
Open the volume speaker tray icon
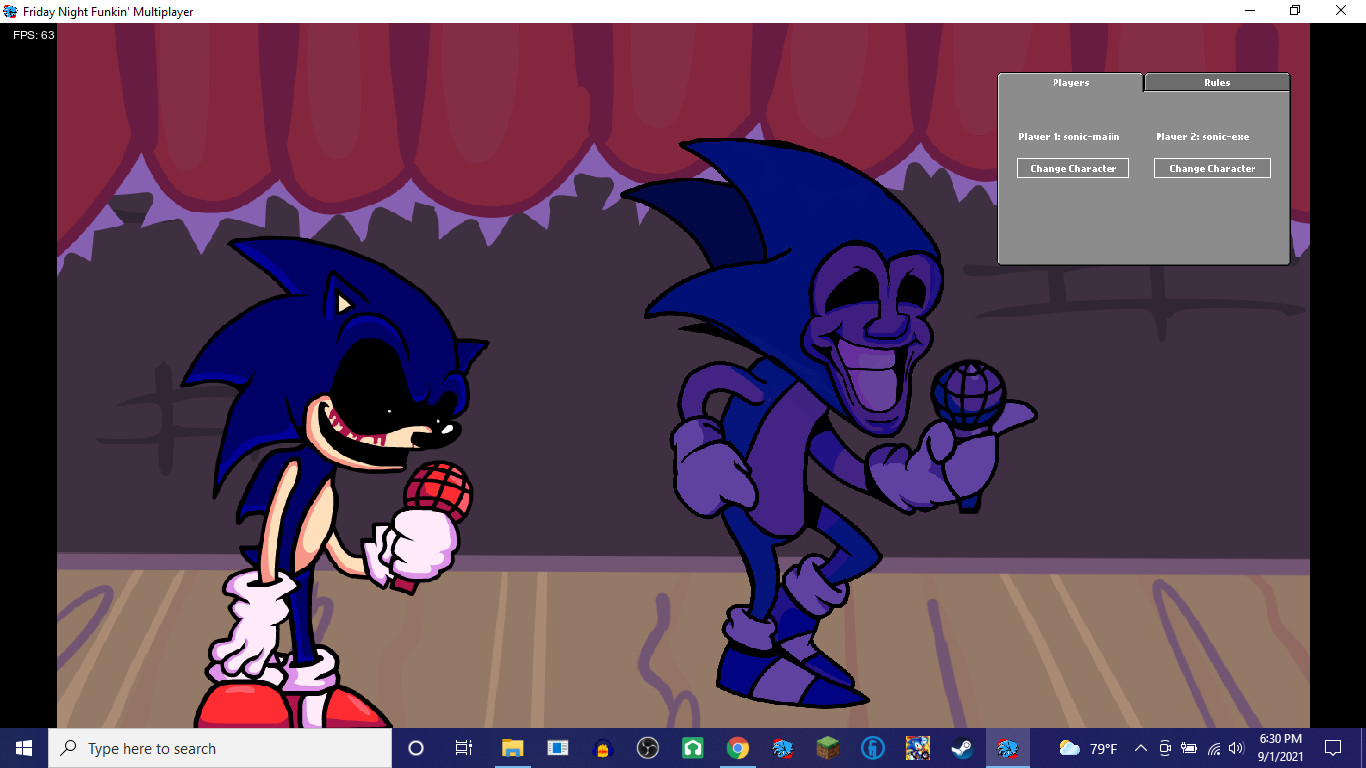tap(1236, 748)
